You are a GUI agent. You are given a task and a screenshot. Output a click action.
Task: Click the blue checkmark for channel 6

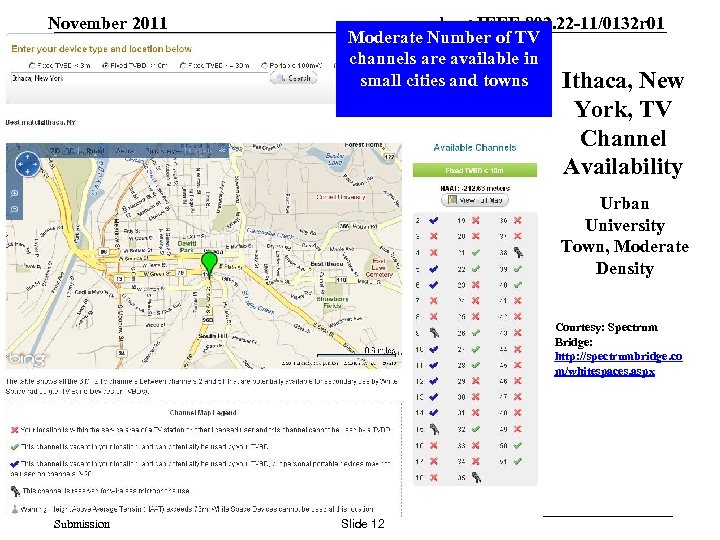point(433,285)
